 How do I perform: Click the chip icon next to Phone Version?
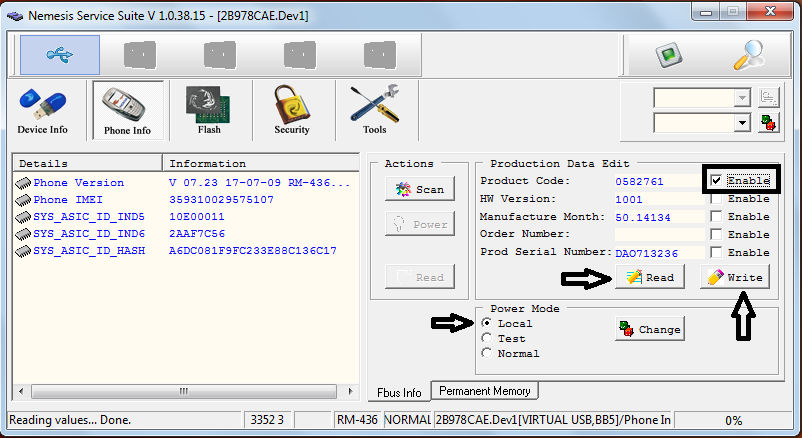click(x=23, y=183)
